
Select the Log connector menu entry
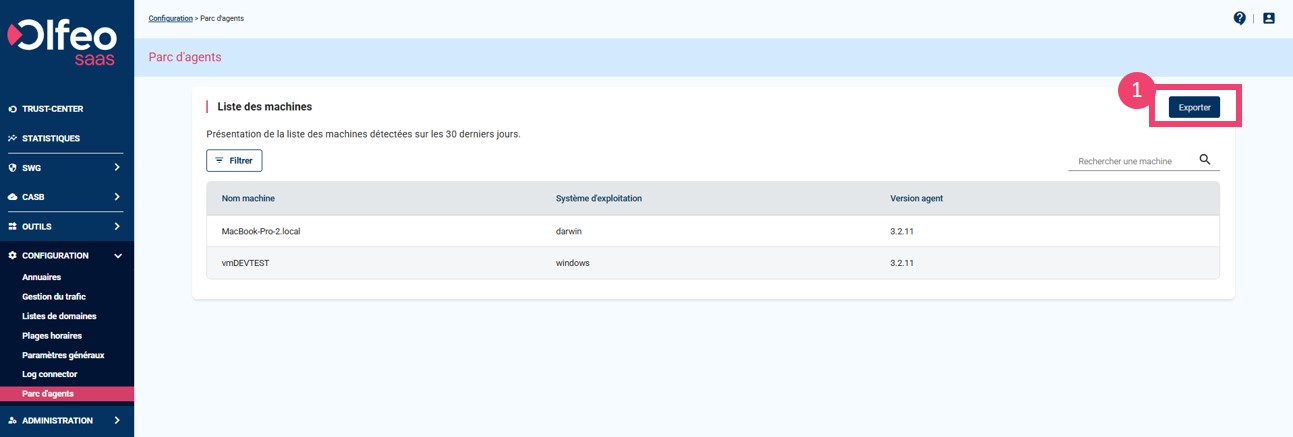pyautogui.click(x=49, y=374)
